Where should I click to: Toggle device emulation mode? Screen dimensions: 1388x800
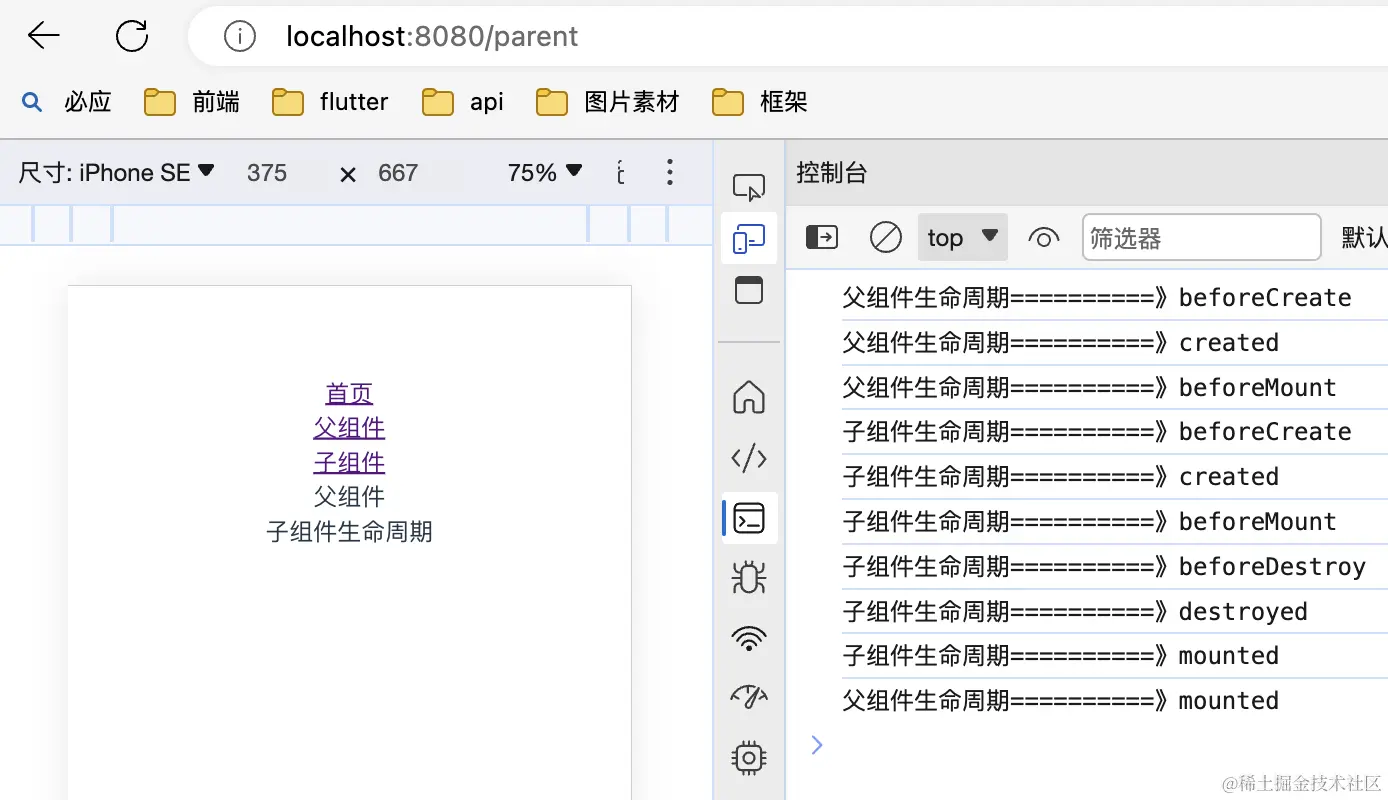tap(748, 238)
